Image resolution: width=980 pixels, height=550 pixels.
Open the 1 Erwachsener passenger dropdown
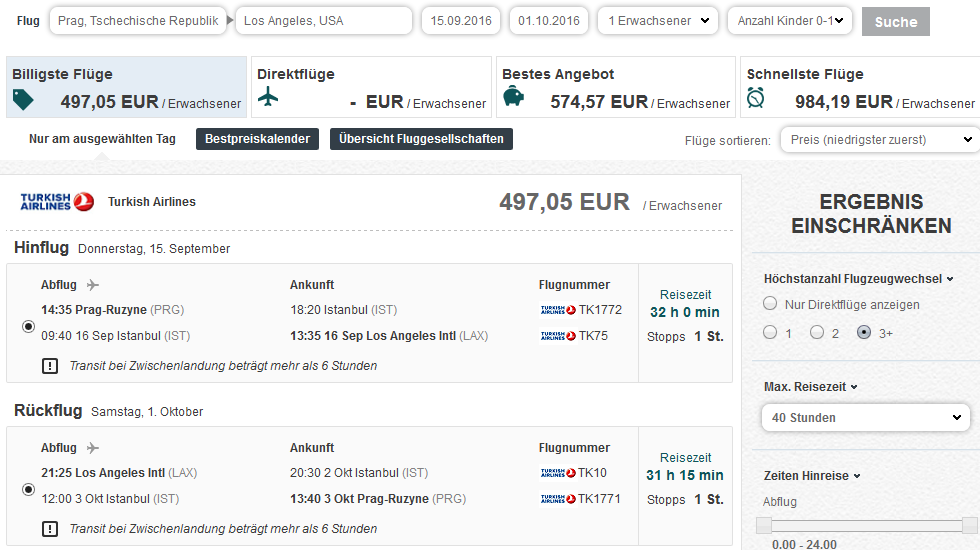tap(658, 21)
